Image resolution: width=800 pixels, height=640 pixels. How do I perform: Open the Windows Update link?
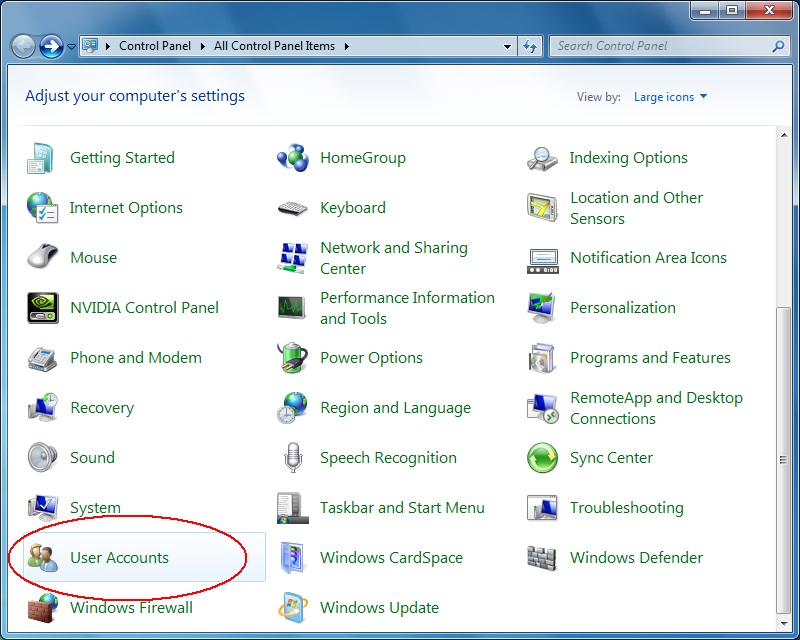[380, 607]
